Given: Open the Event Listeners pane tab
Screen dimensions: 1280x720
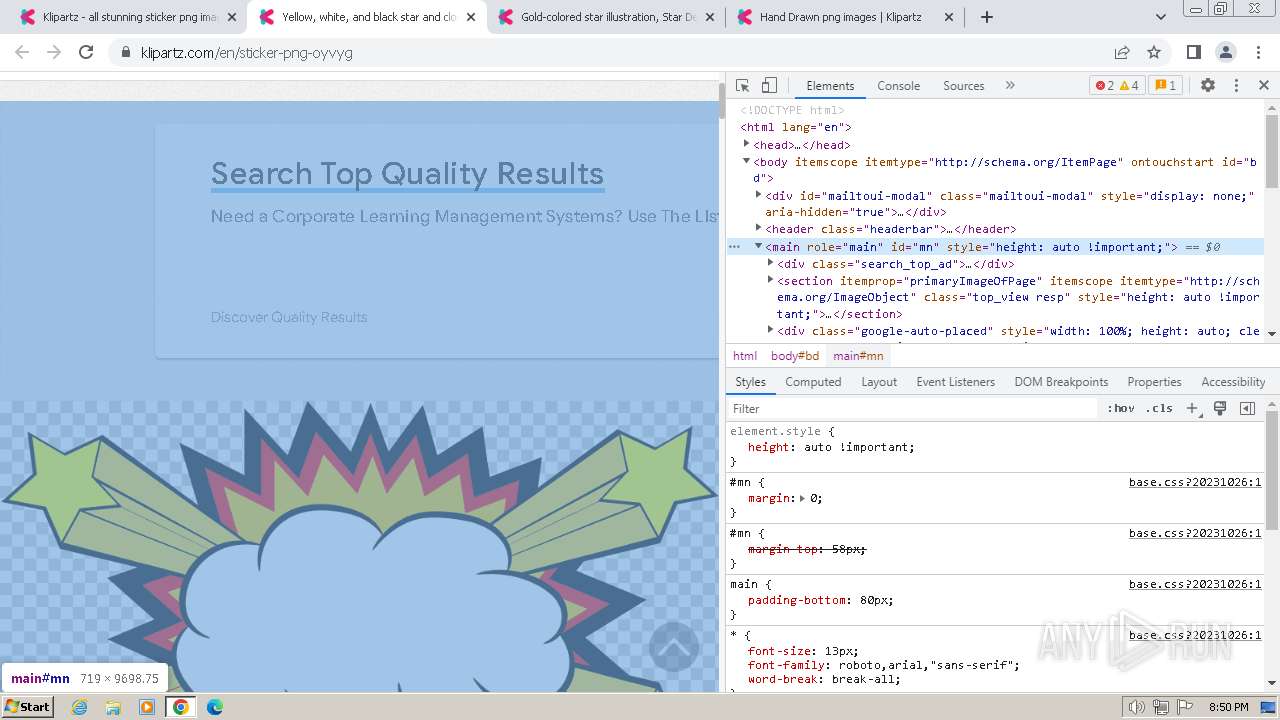Looking at the screenshot, I should point(955,382).
